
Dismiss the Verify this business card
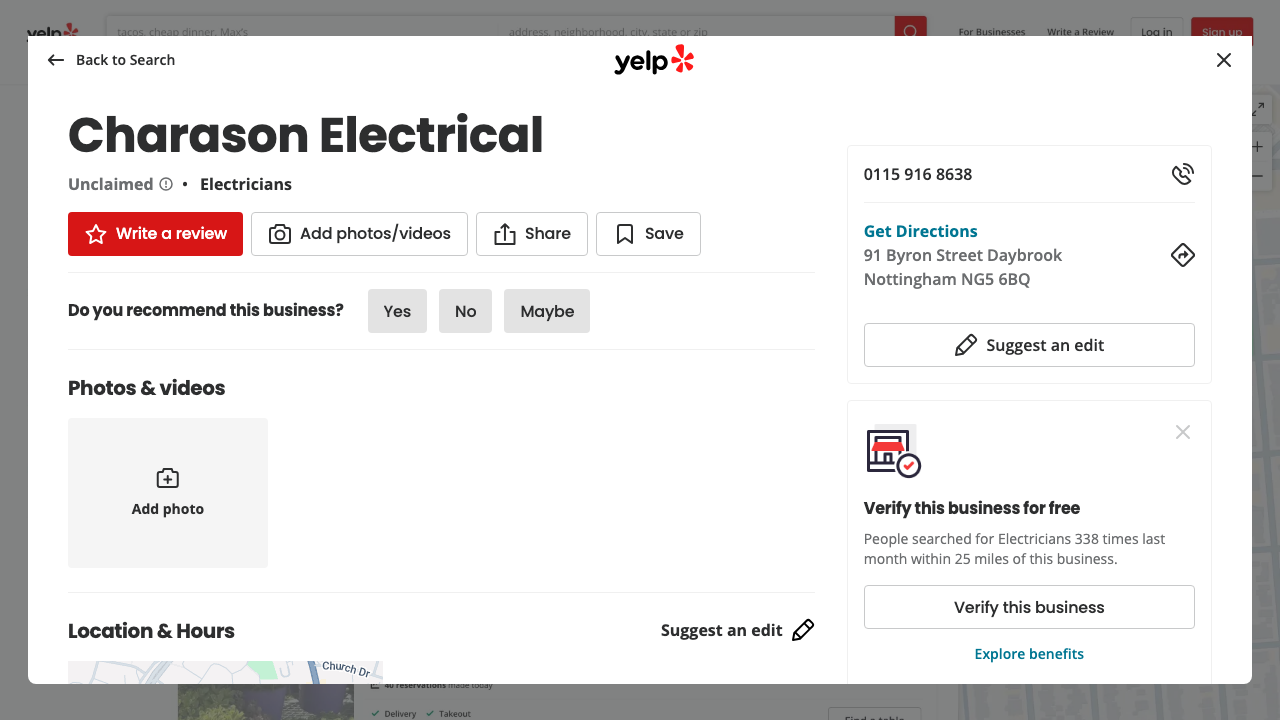[1182, 431]
